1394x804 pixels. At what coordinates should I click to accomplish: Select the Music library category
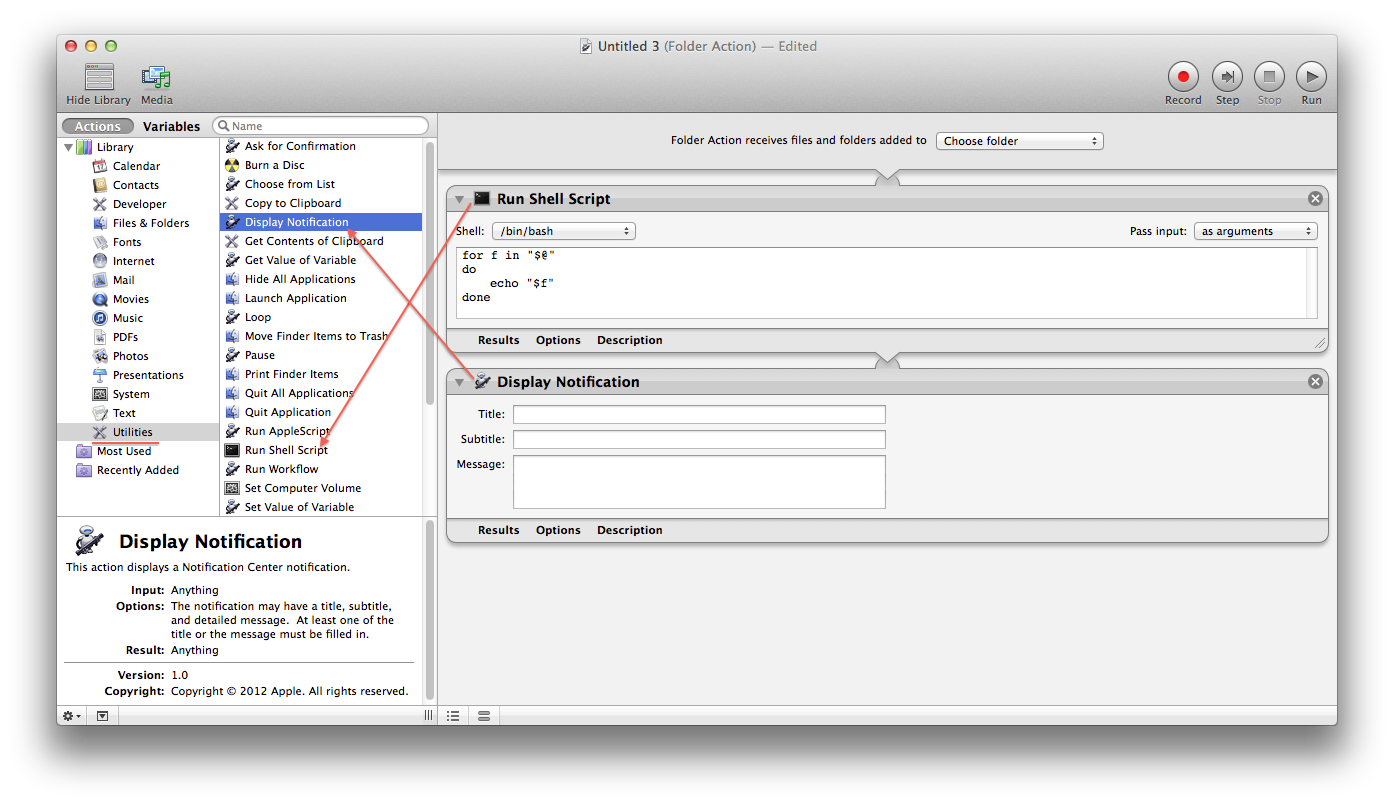coord(128,318)
